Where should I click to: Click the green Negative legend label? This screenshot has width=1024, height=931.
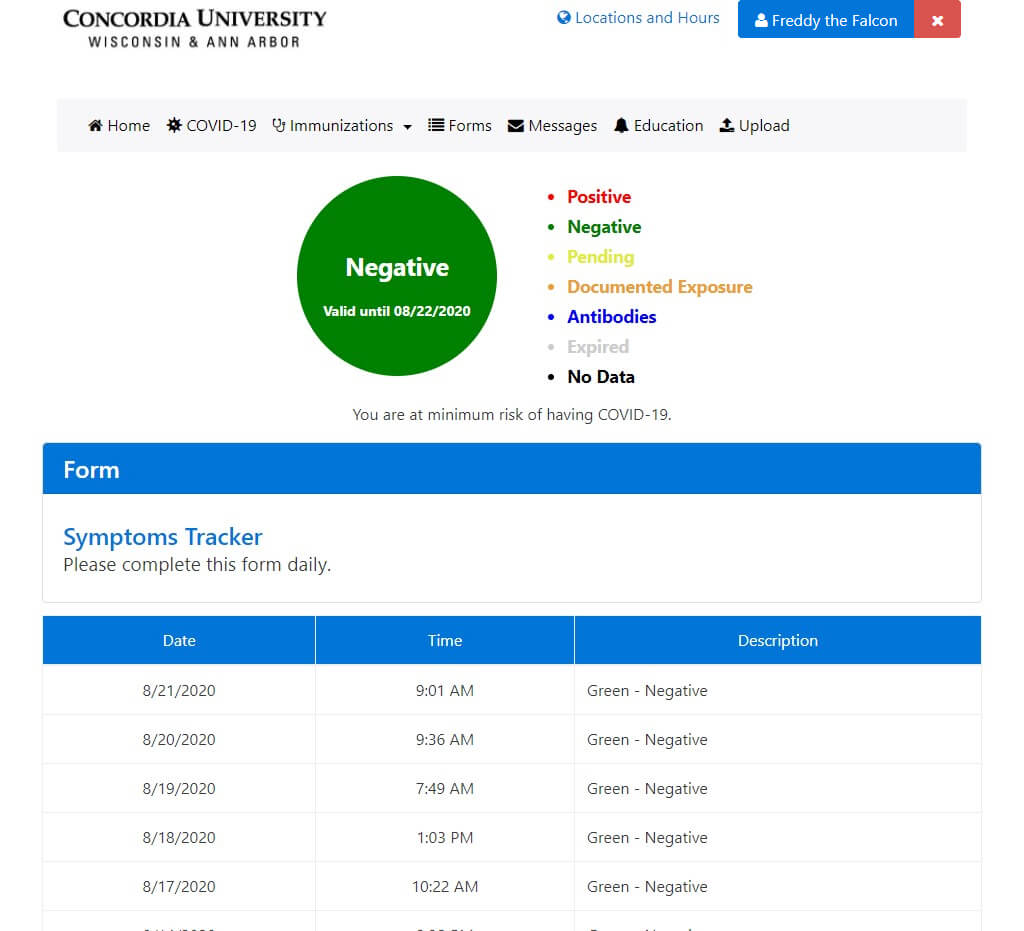604,227
